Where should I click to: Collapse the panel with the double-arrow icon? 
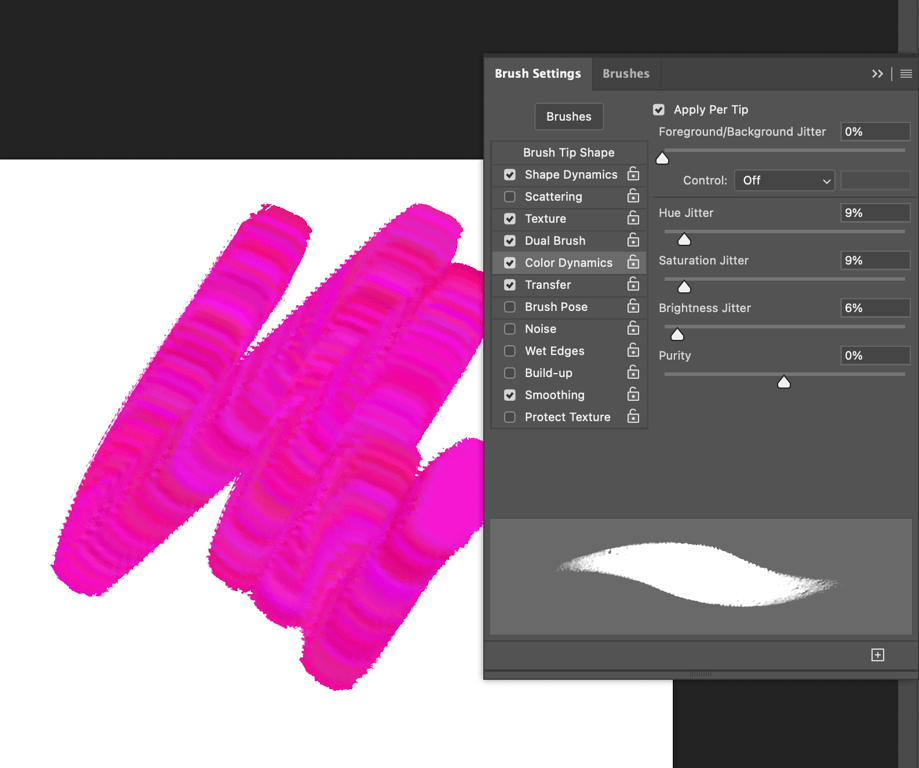click(877, 74)
